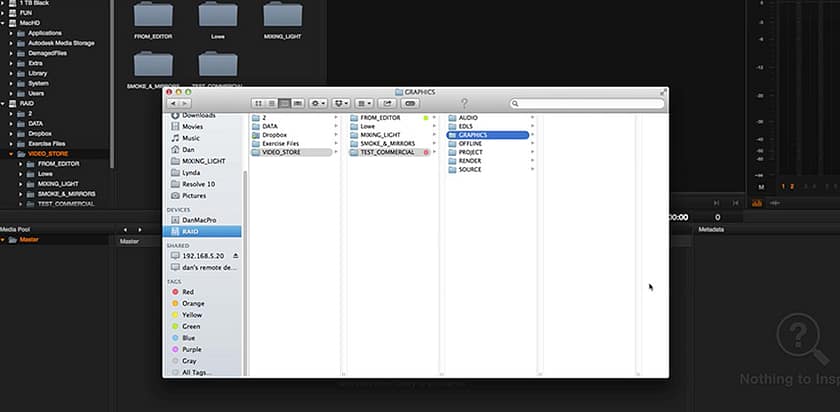The image size is (840, 412).
Task: Open Pictures in Finder sidebar
Action: click(x=188, y=196)
